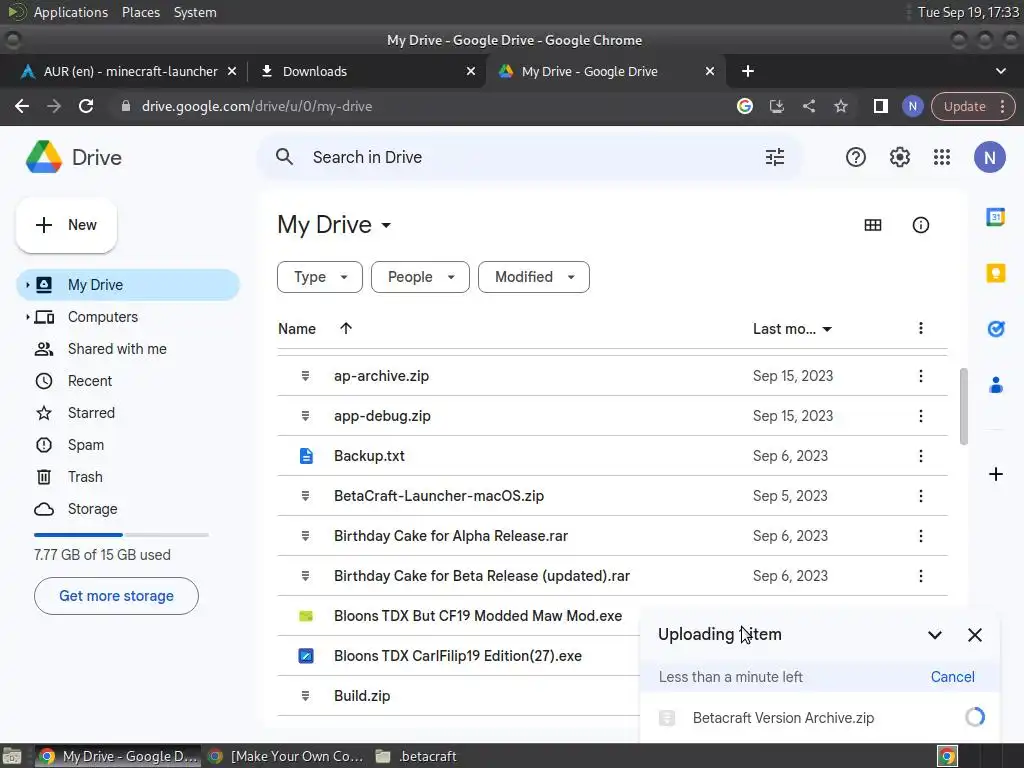
Task: Open advanced search filter options icon
Action: point(775,157)
